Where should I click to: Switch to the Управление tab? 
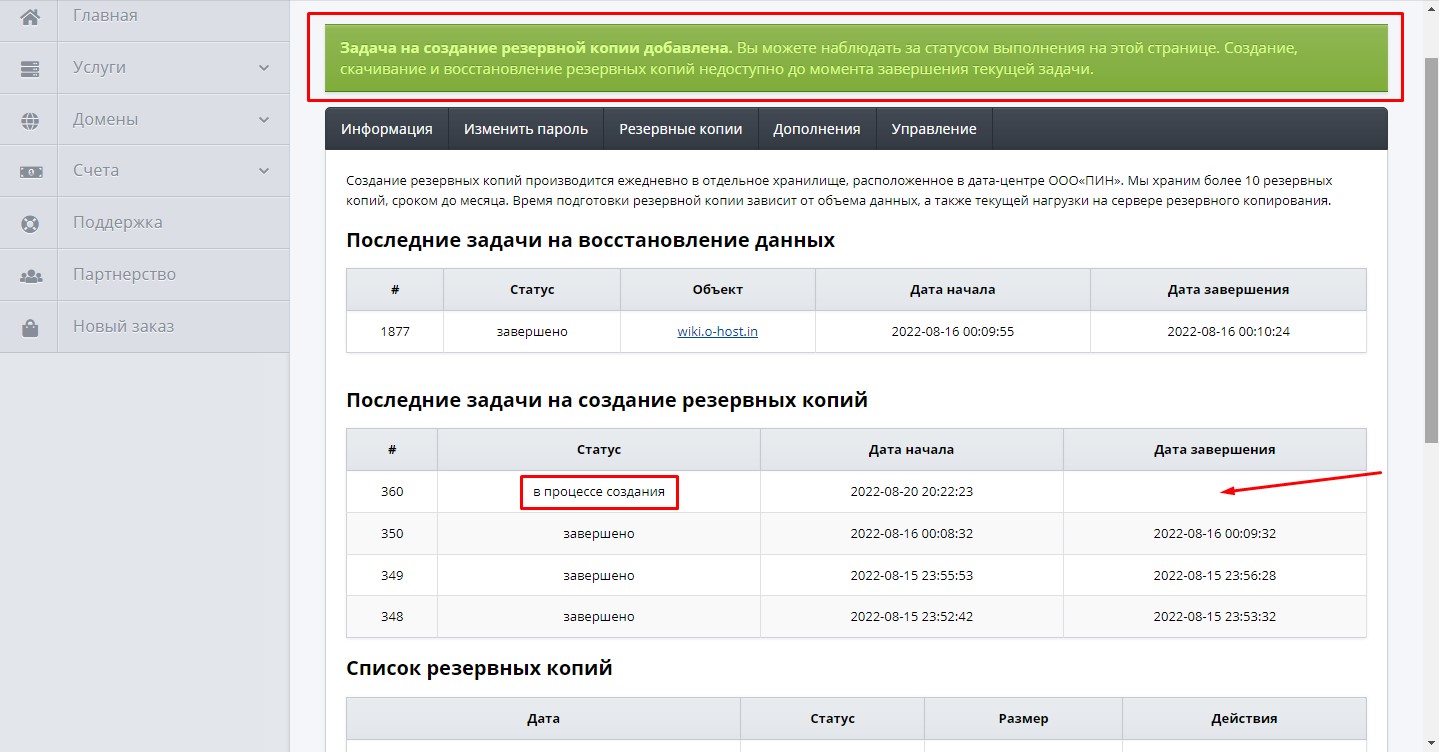tap(934, 129)
